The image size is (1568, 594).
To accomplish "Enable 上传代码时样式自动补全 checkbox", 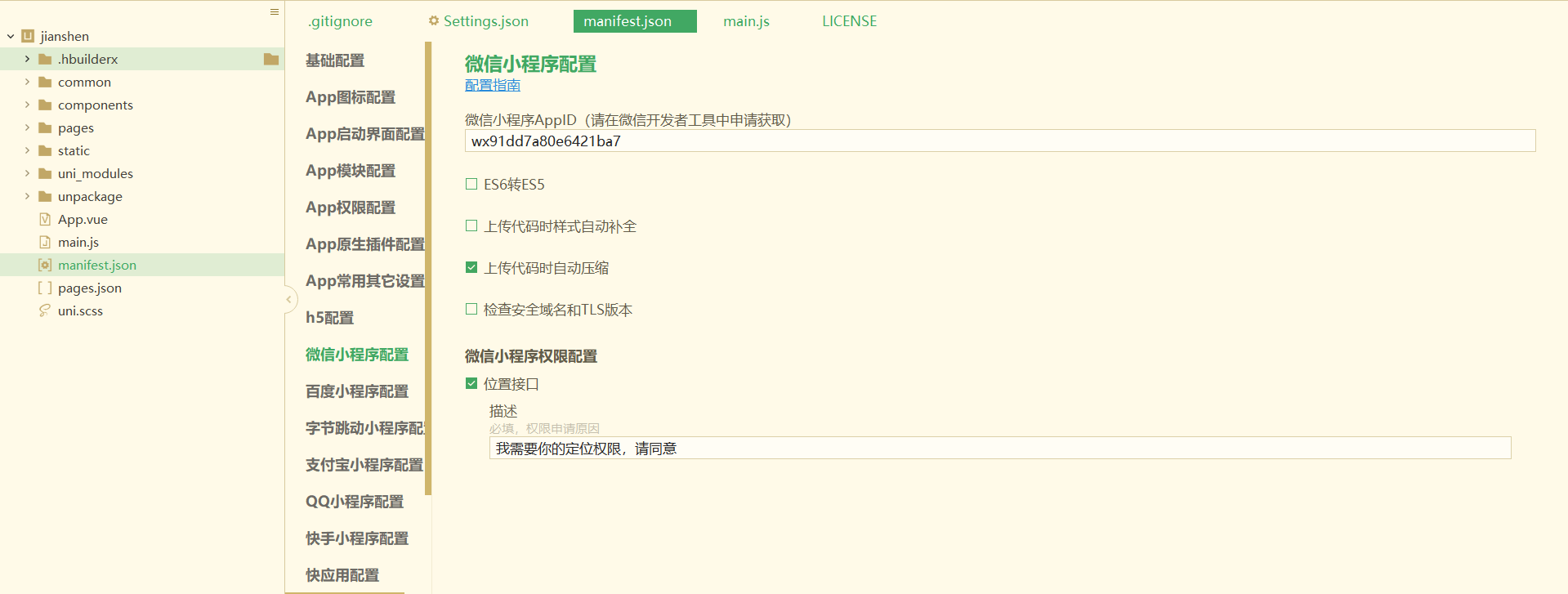I will click(x=471, y=226).
